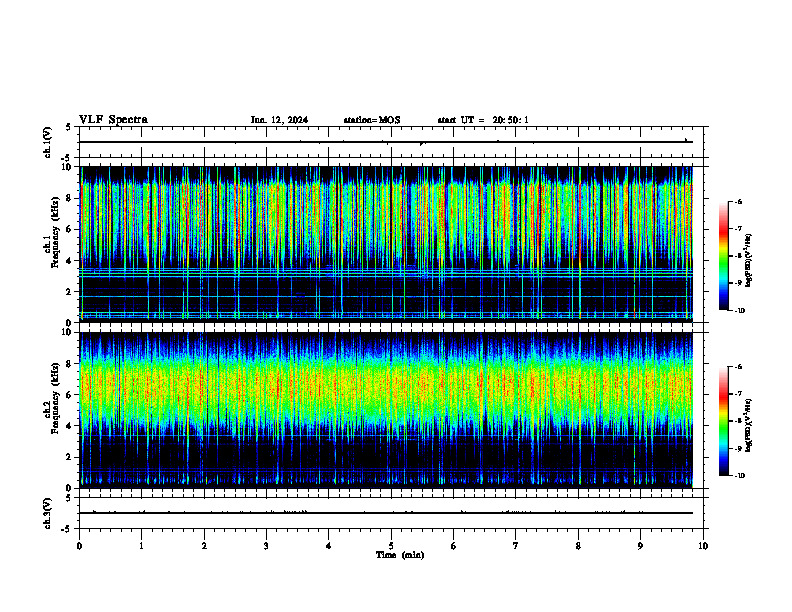Image resolution: width=792 pixels, height=612 pixels.
Task: Click the "5" volt tick on ch.1(V) axis
Action: point(69,127)
